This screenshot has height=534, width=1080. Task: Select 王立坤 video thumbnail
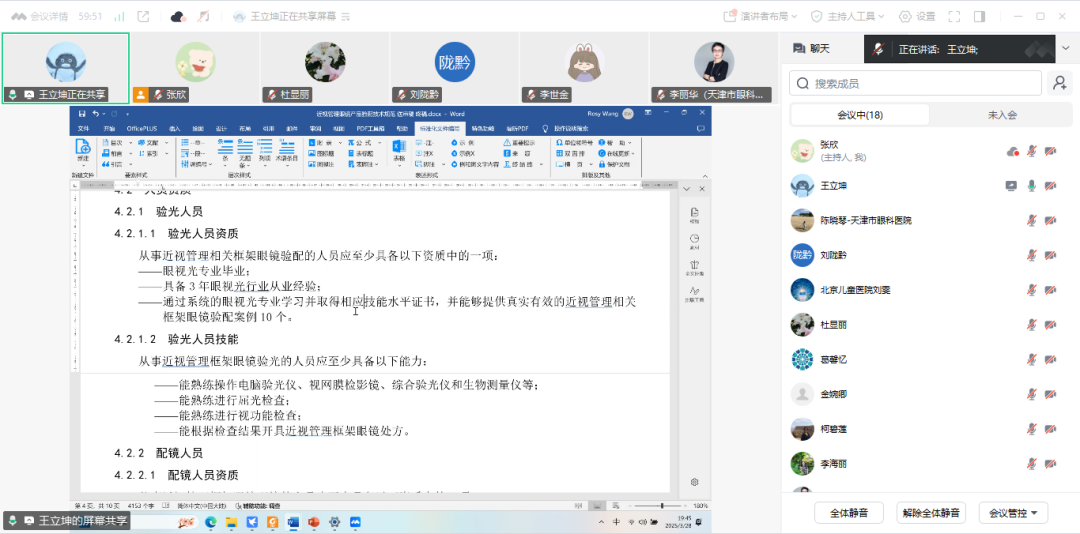tap(65, 68)
